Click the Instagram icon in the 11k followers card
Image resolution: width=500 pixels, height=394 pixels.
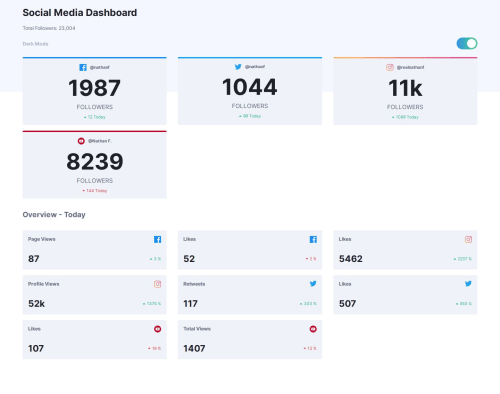(x=390, y=67)
